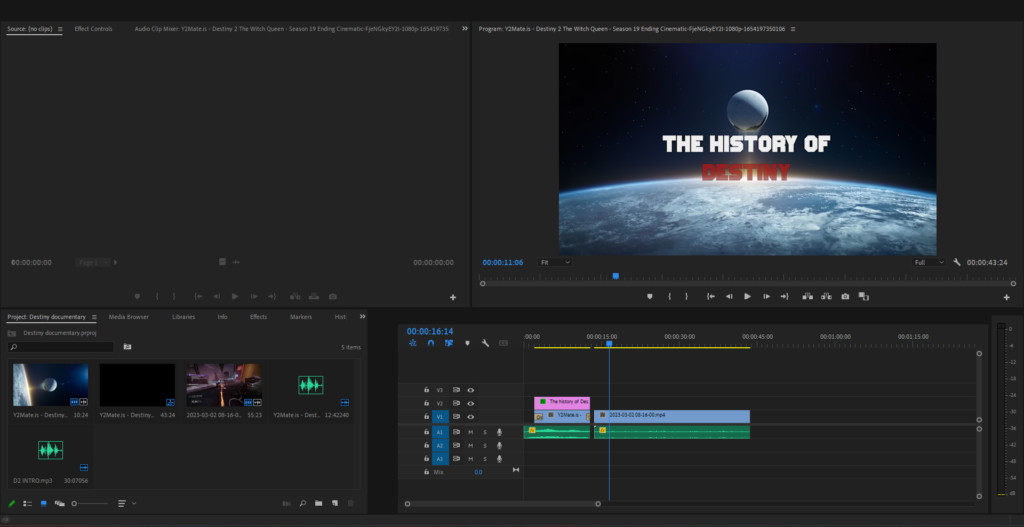Switch Project panel to Icon view
The image size is (1024, 527).
44,503
